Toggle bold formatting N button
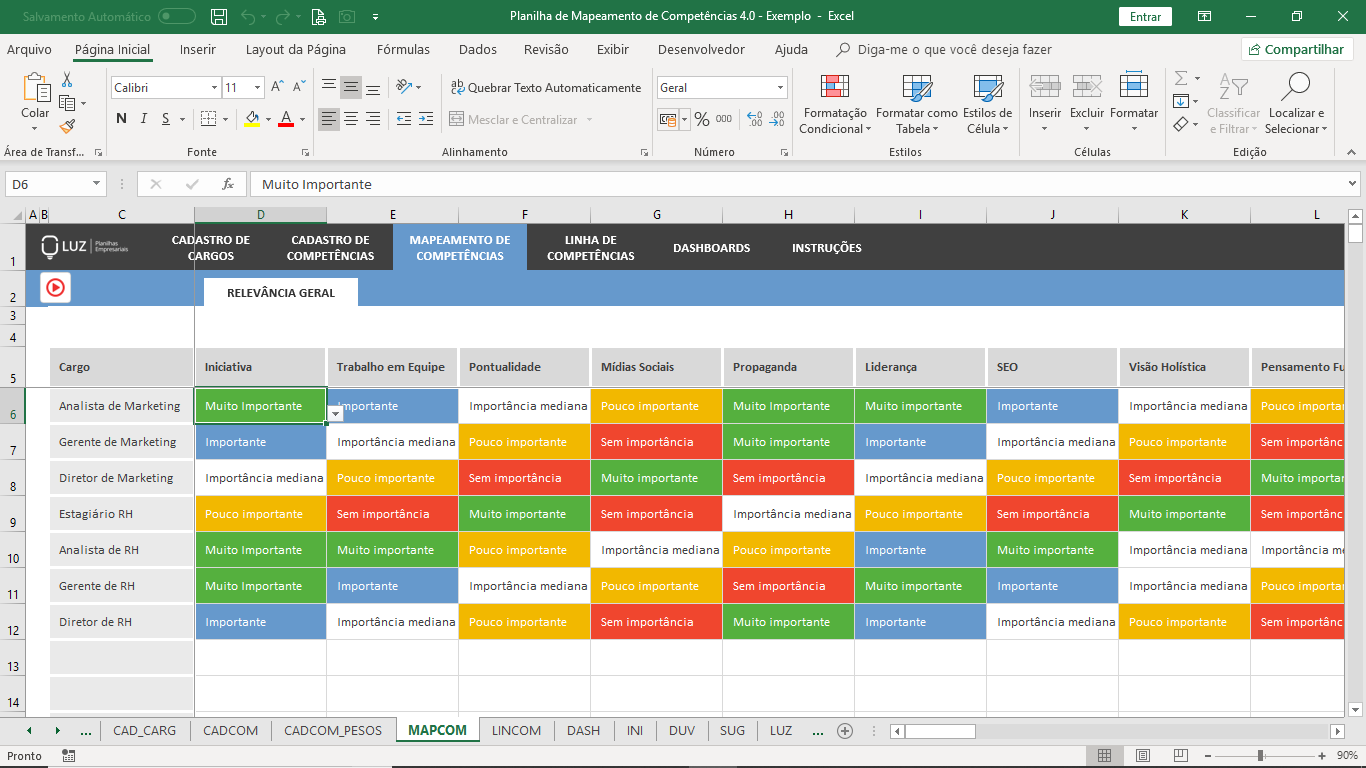Screen dimensions: 1366x768 pyautogui.click(x=121, y=119)
